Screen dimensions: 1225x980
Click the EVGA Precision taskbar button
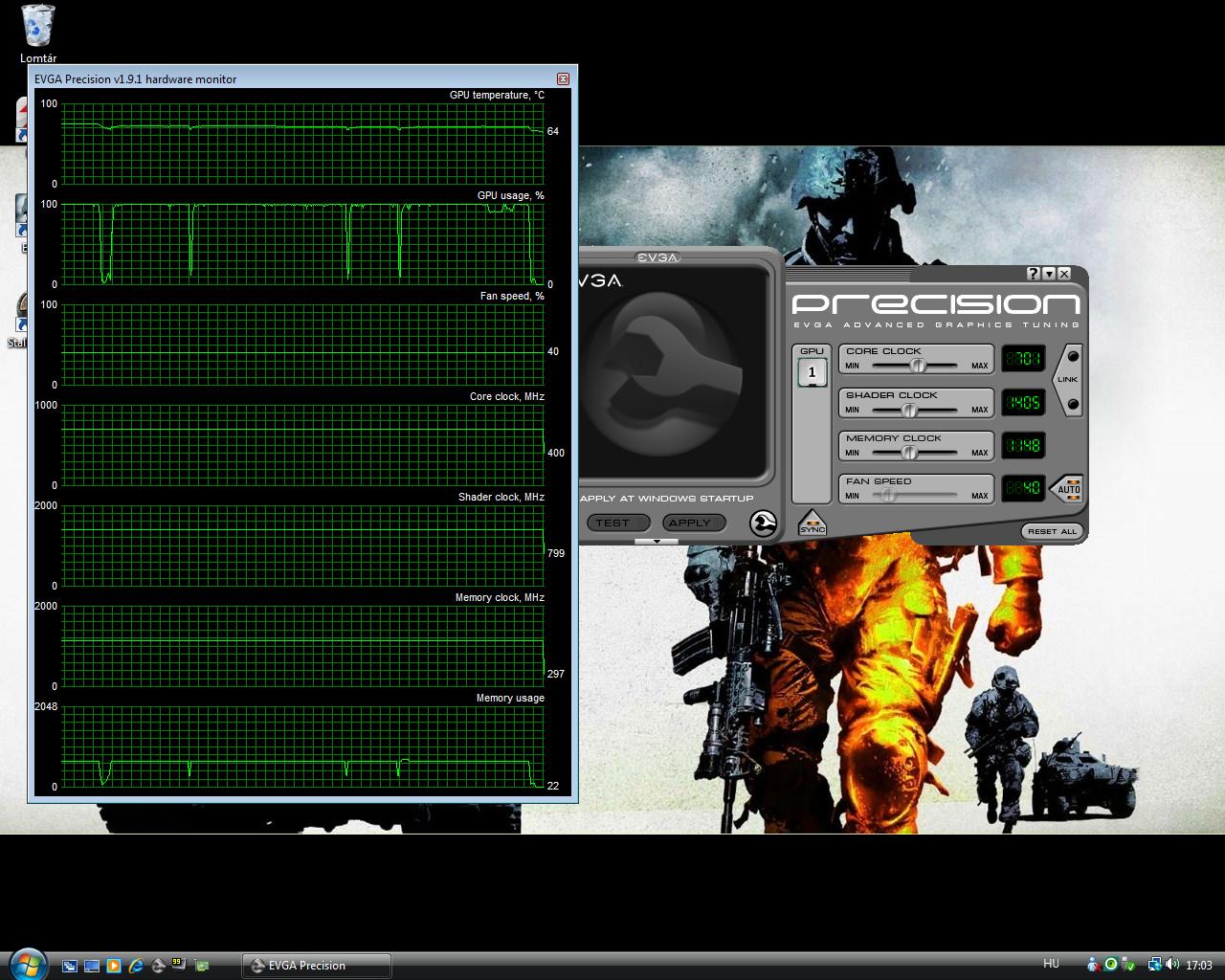pos(316,966)
